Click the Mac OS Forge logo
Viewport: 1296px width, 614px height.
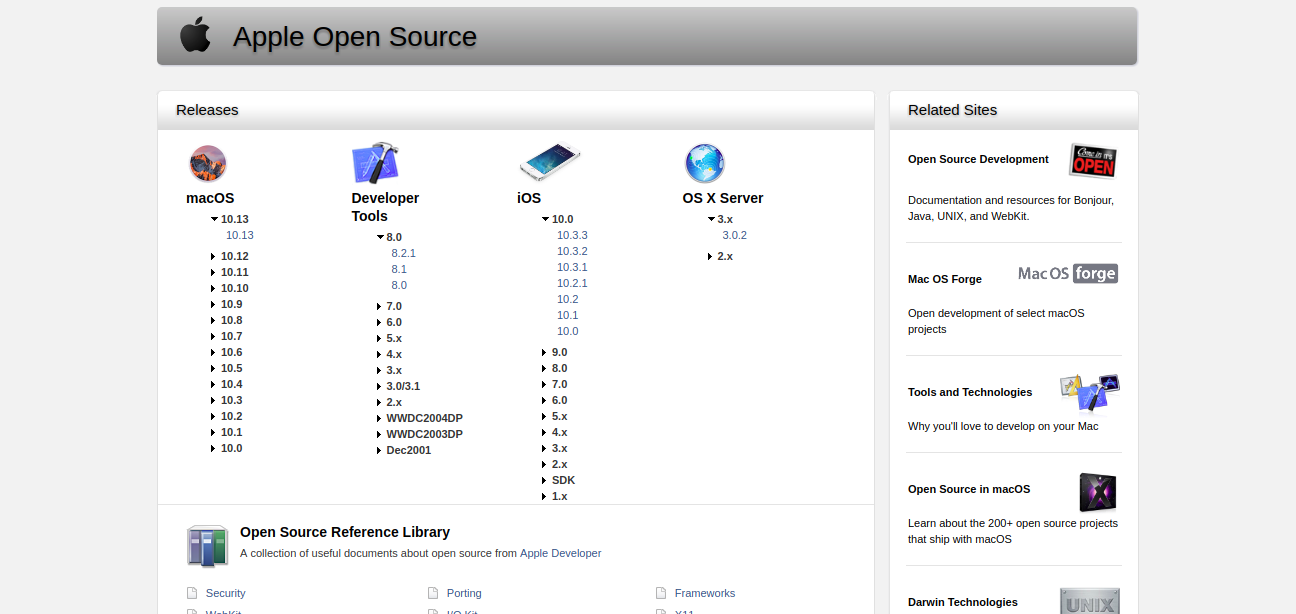point(1067,274)
